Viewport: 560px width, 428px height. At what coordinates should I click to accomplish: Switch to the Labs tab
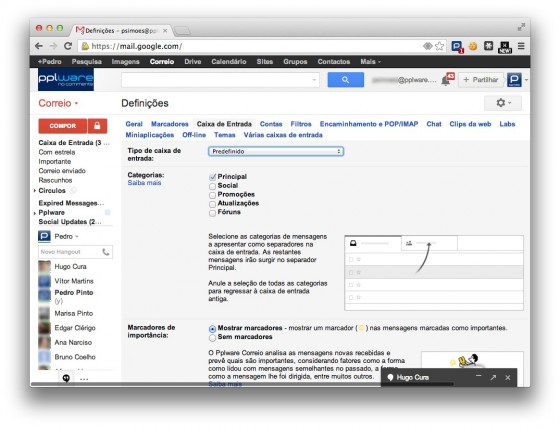[507, 124]
